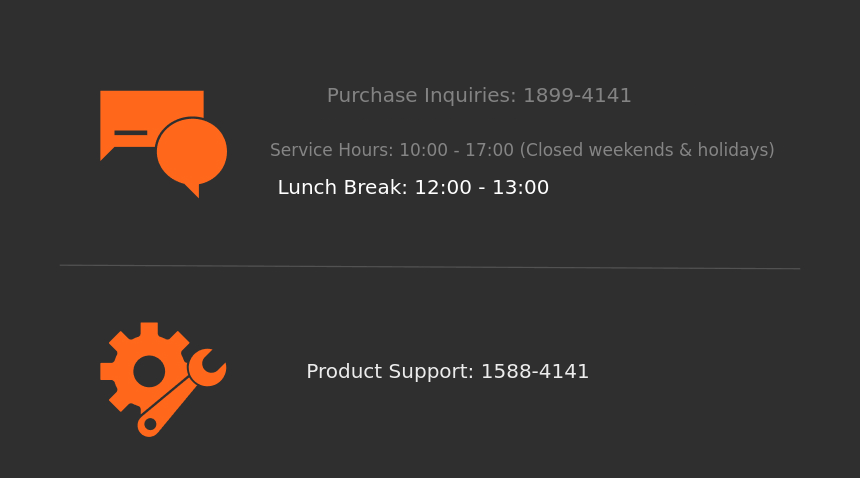Image resolution: width=860 pixels, height=478 pixels.
Task: Click the small hole in the wrench handle end
Action: click(x=150, y=424)
